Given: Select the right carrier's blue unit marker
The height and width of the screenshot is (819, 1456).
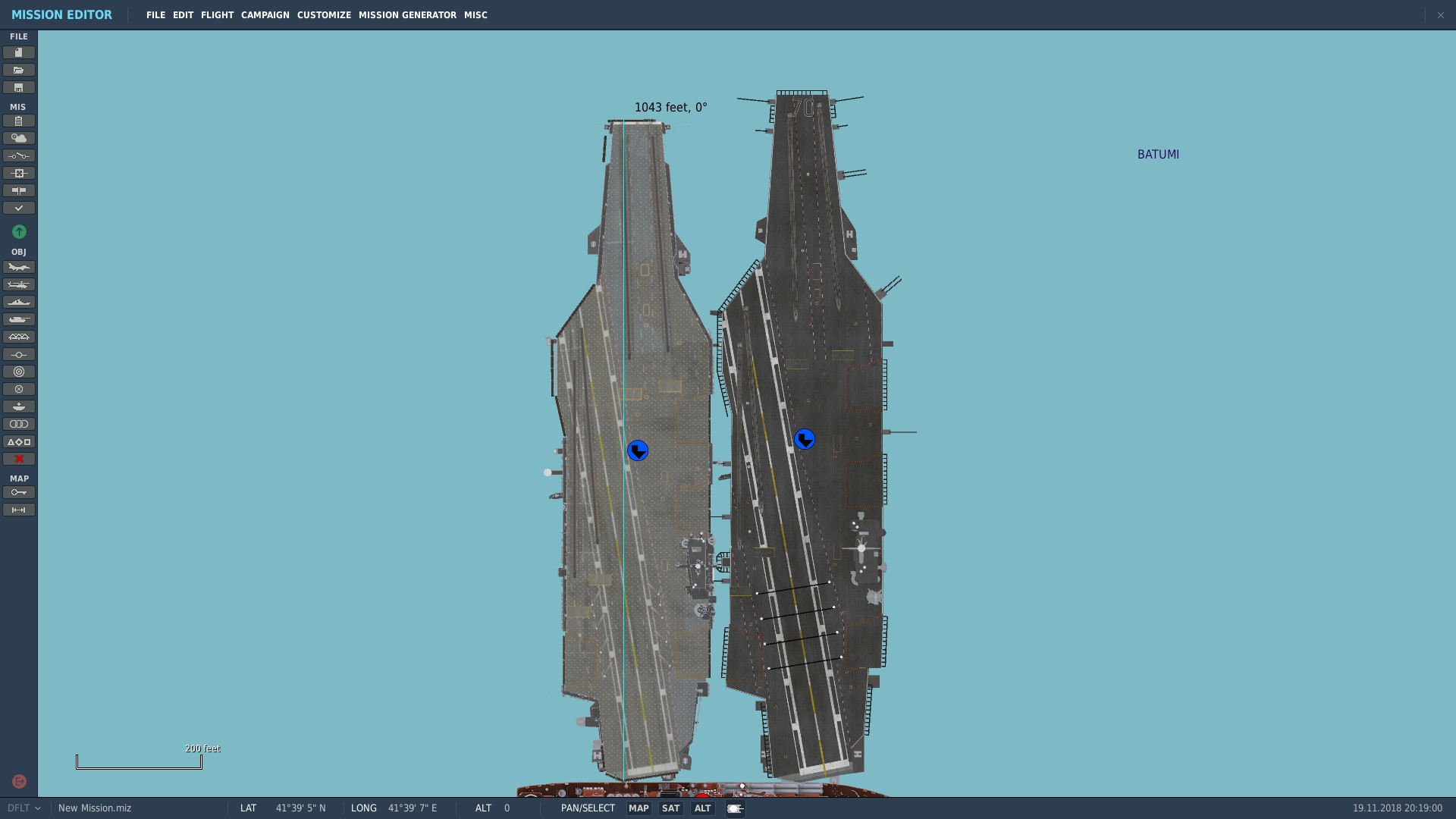Looking at the screenshot, I should tap(805, 439).
